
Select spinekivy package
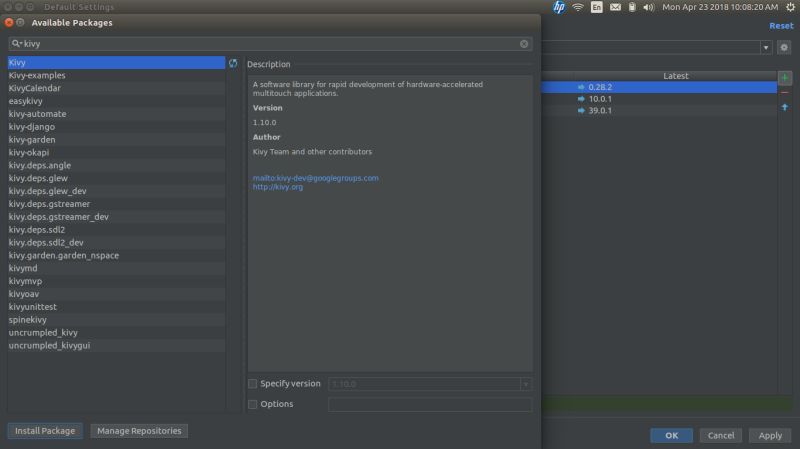pyautogui.click(x=116, y=319)
